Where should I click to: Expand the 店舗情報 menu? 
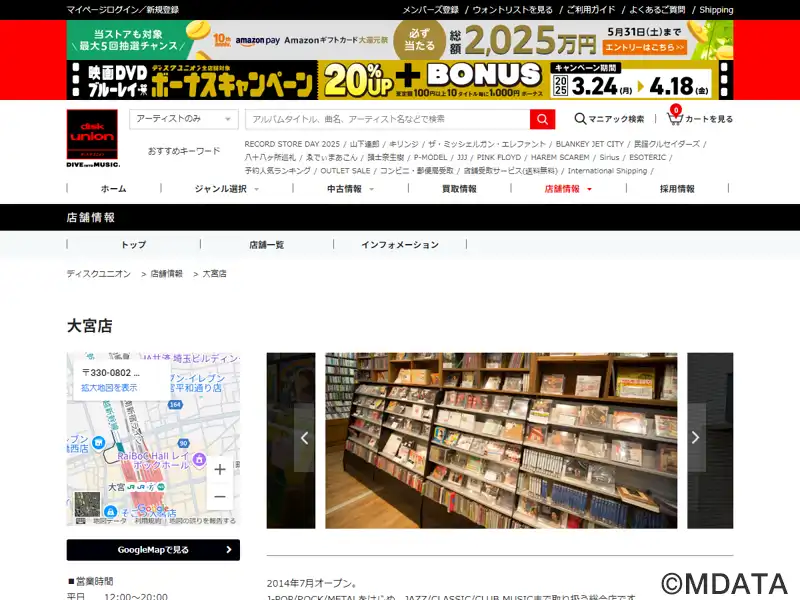568,189
